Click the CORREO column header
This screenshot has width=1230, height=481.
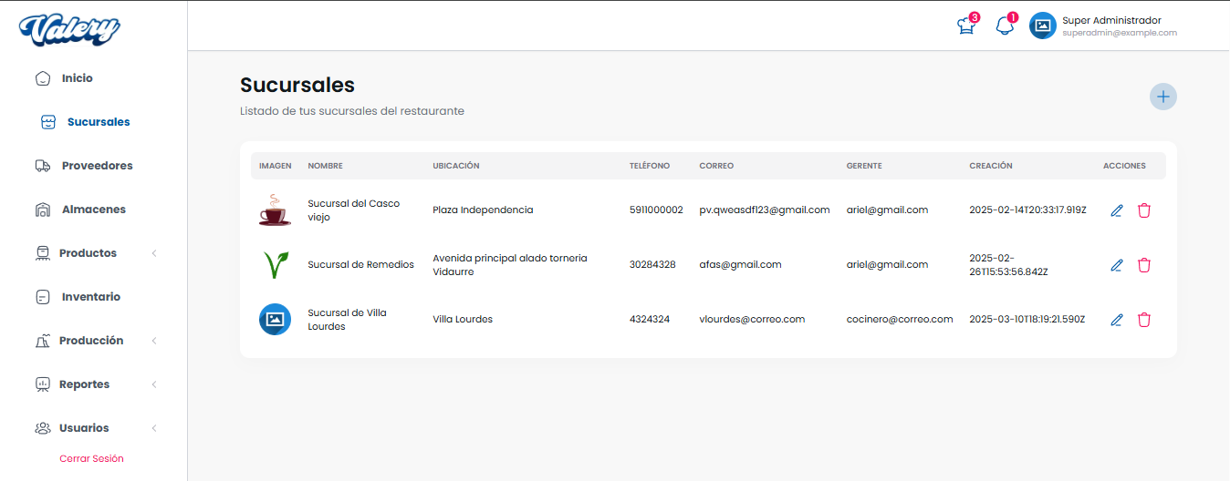tap(716, 166)
